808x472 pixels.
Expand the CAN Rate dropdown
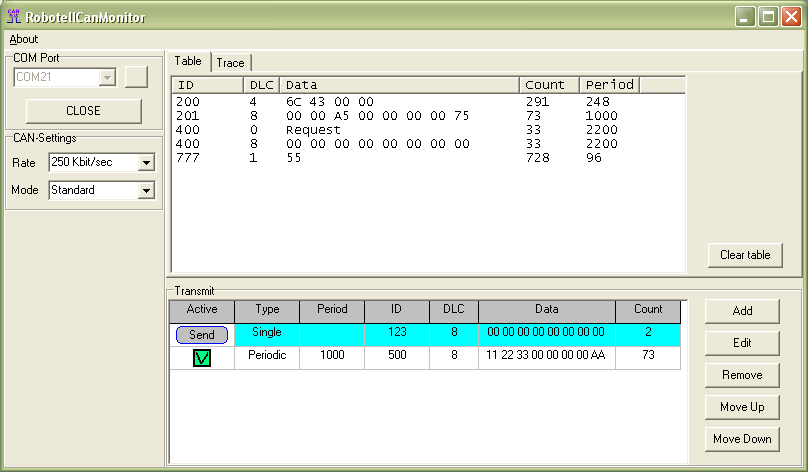147,162
